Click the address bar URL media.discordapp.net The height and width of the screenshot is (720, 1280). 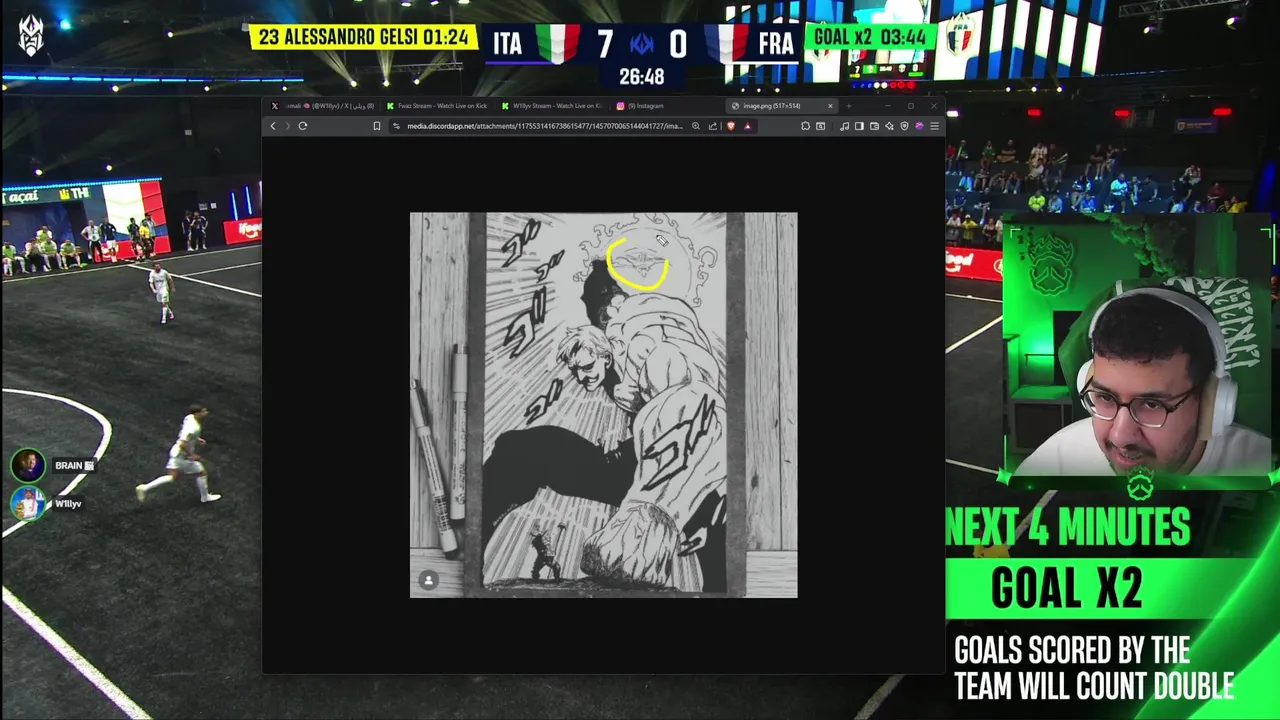coord(544,126)
